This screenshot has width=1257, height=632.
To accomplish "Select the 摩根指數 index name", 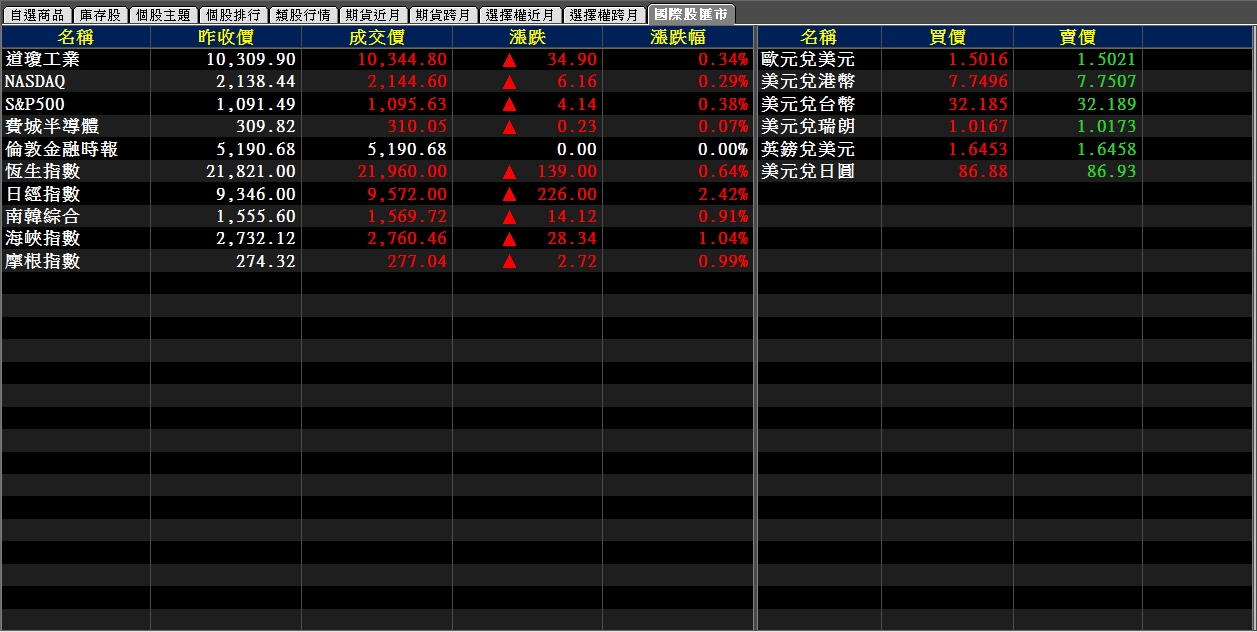I will coord(42,261).
